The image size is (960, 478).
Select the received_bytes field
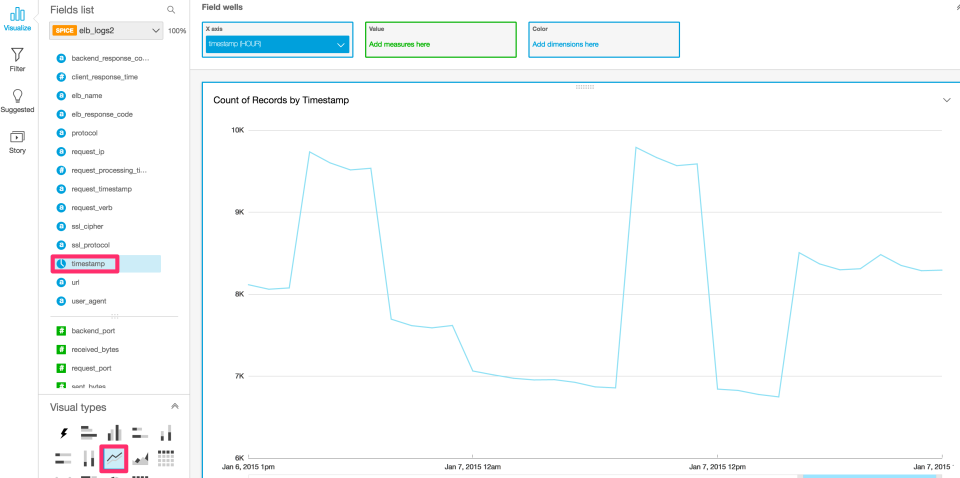click(x=95, y=349)
